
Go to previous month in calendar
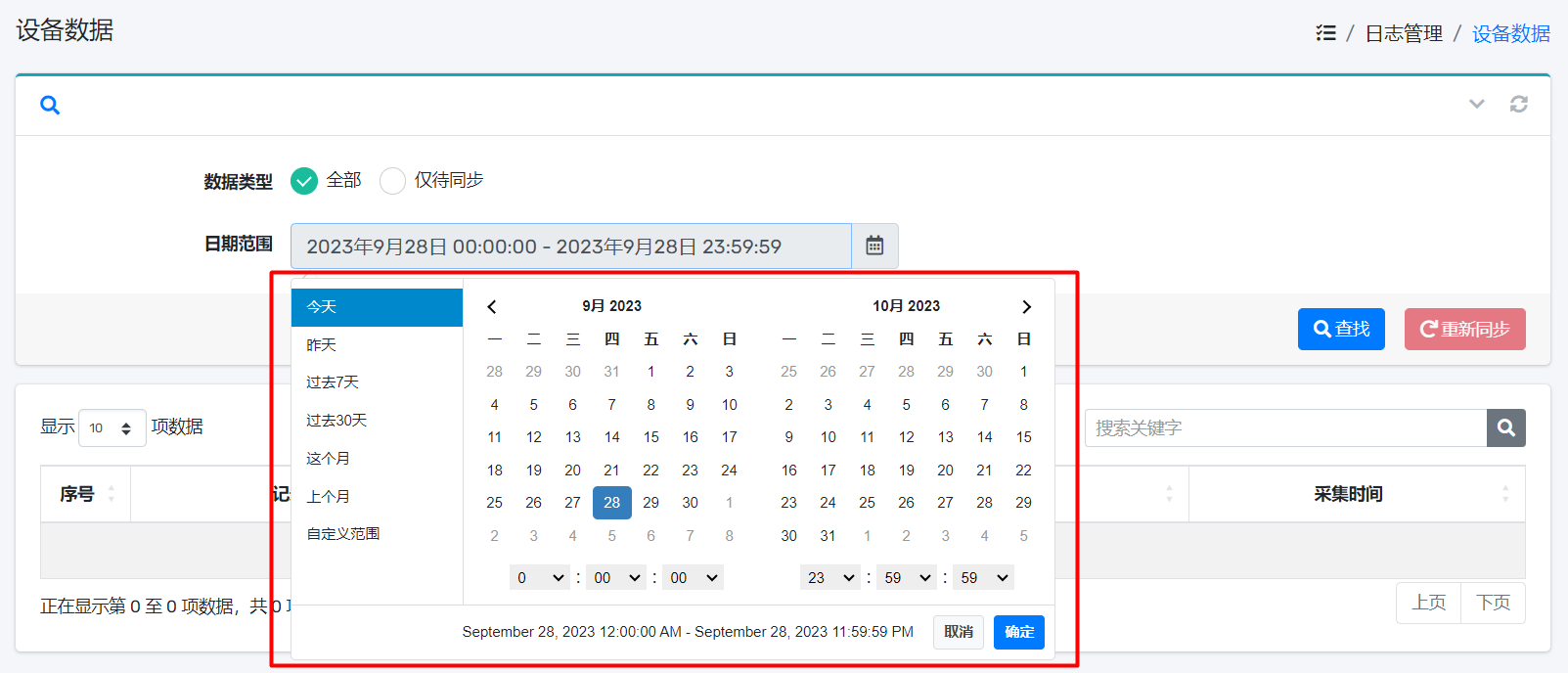click(492, 306)
